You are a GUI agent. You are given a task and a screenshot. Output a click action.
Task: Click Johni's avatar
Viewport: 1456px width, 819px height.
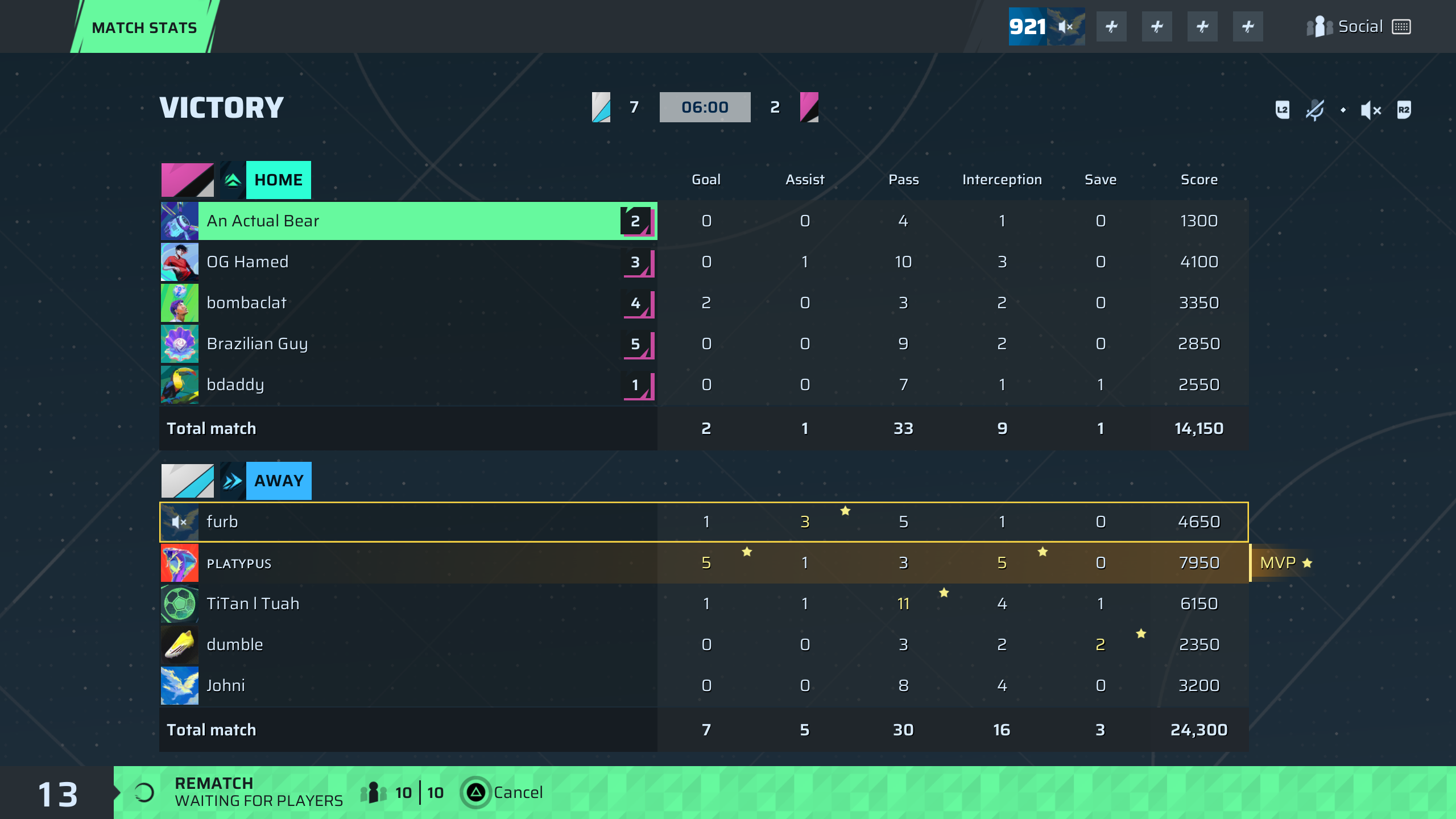pyautogui.click(x=180, y=685)
